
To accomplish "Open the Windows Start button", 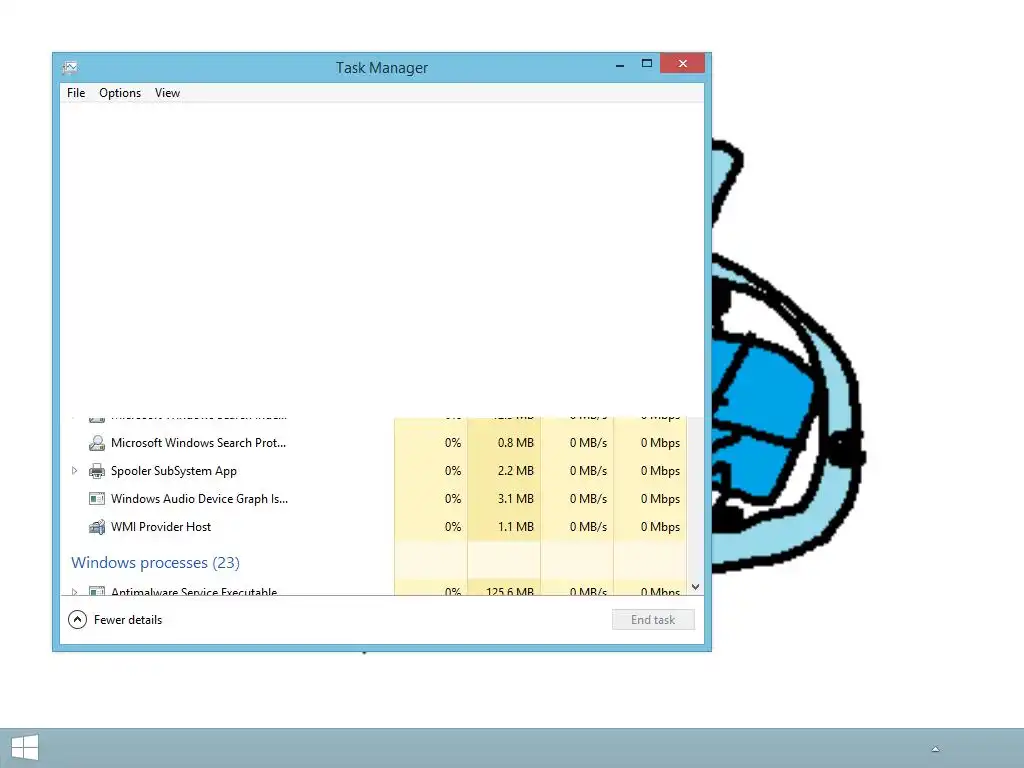I will click(x=25, y=748).
